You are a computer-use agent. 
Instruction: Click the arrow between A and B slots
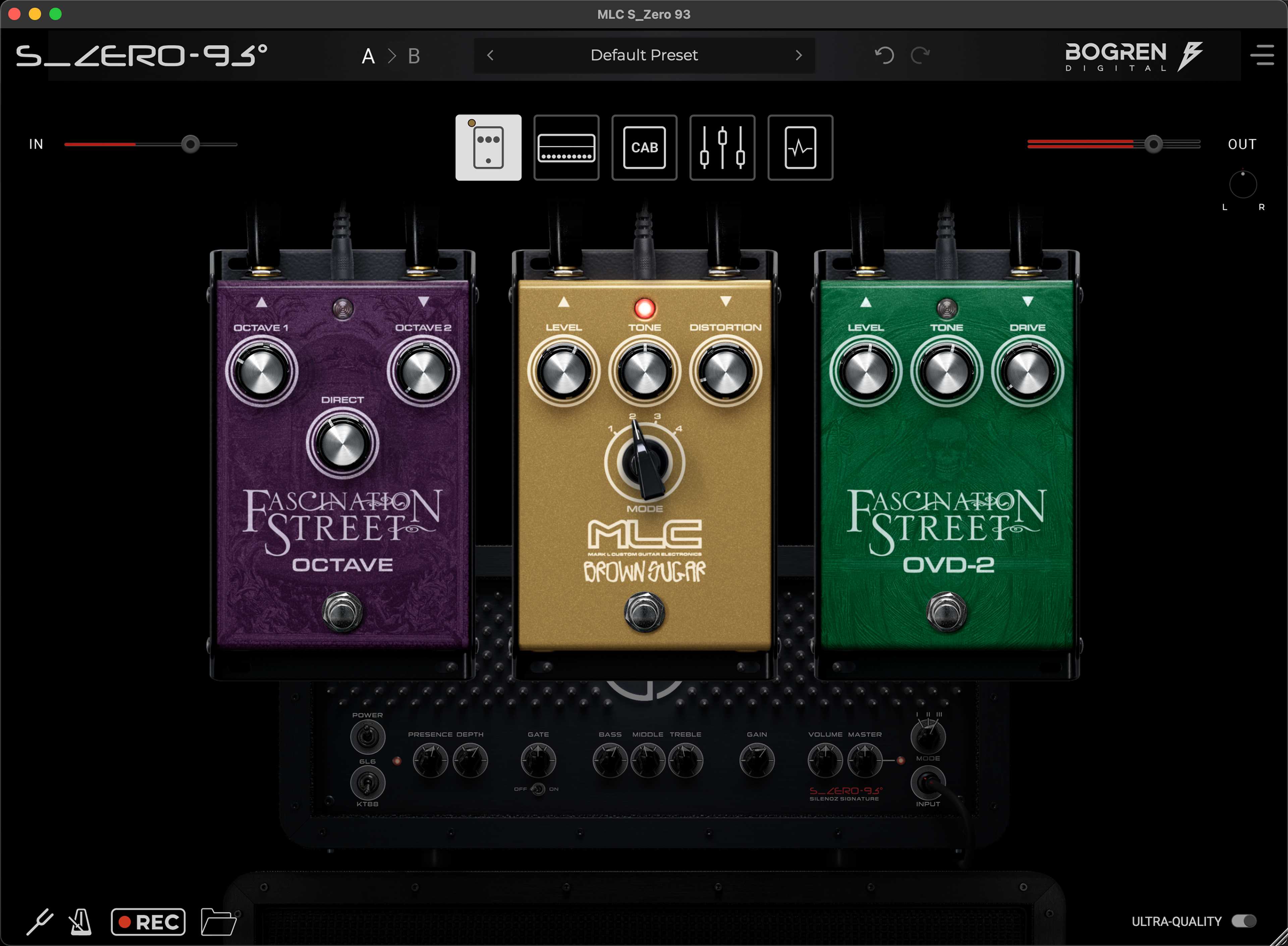point(392,56)
